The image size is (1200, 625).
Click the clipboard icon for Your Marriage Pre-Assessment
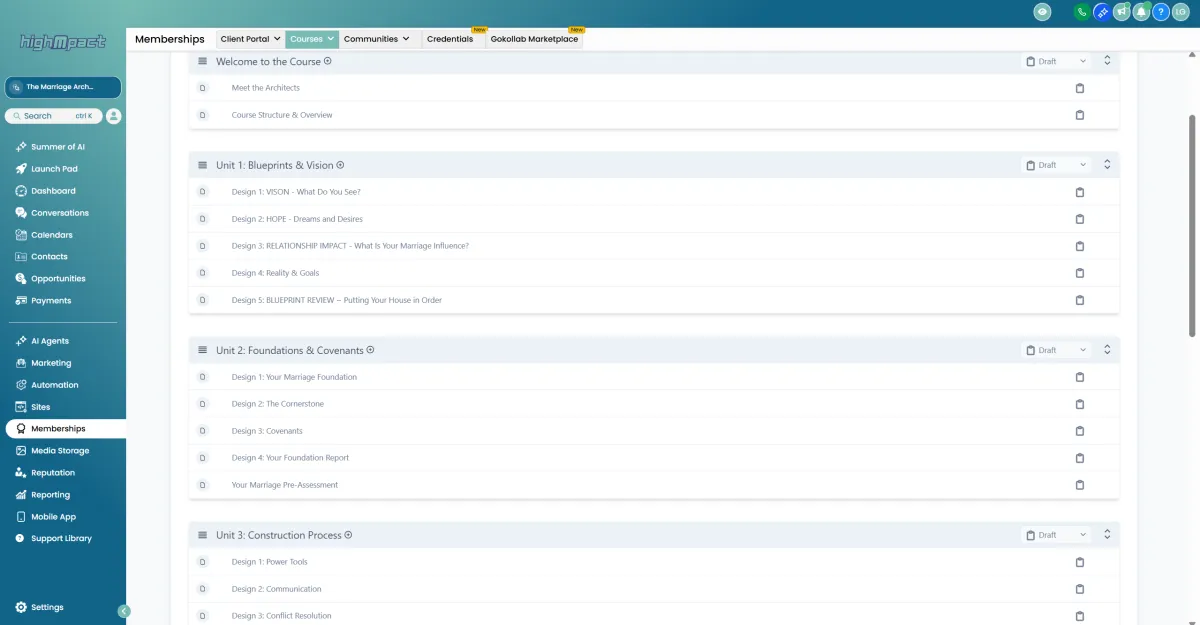click(x=1079, y=485)
